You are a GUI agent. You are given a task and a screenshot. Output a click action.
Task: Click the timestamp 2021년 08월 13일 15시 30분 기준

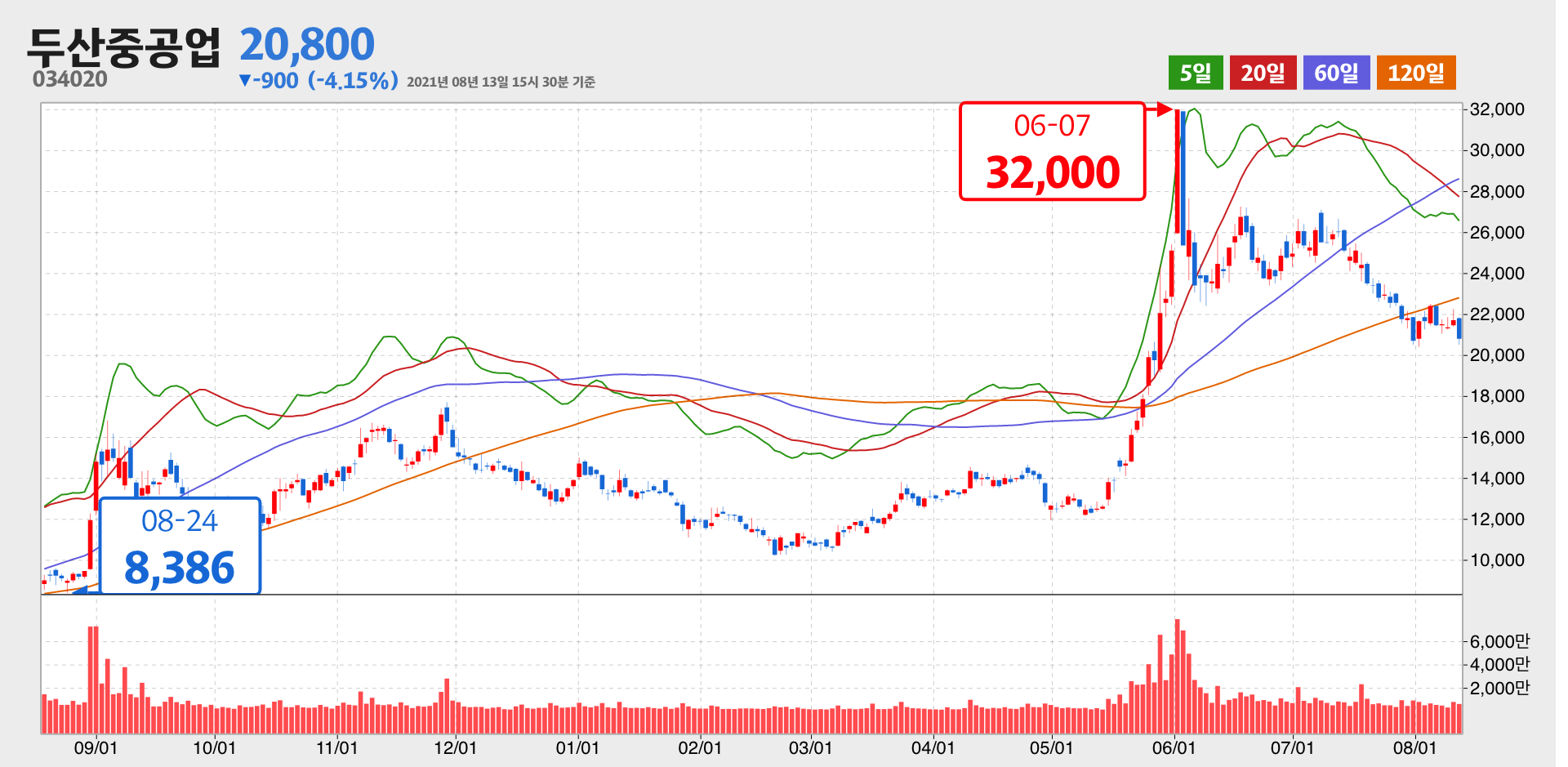[x=501, y=82]
